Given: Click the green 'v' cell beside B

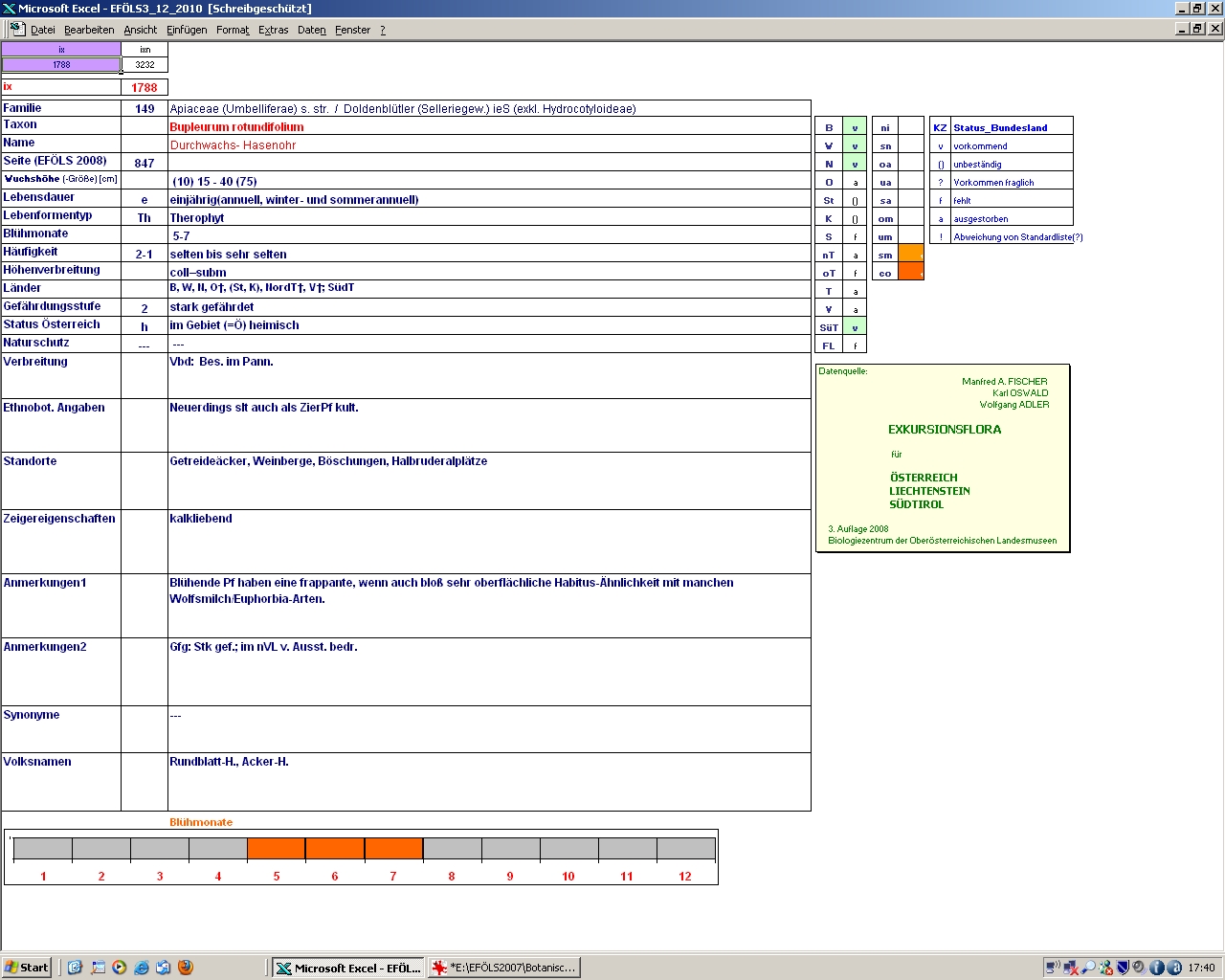Looking at the screenshot, I should coord(855,126).
